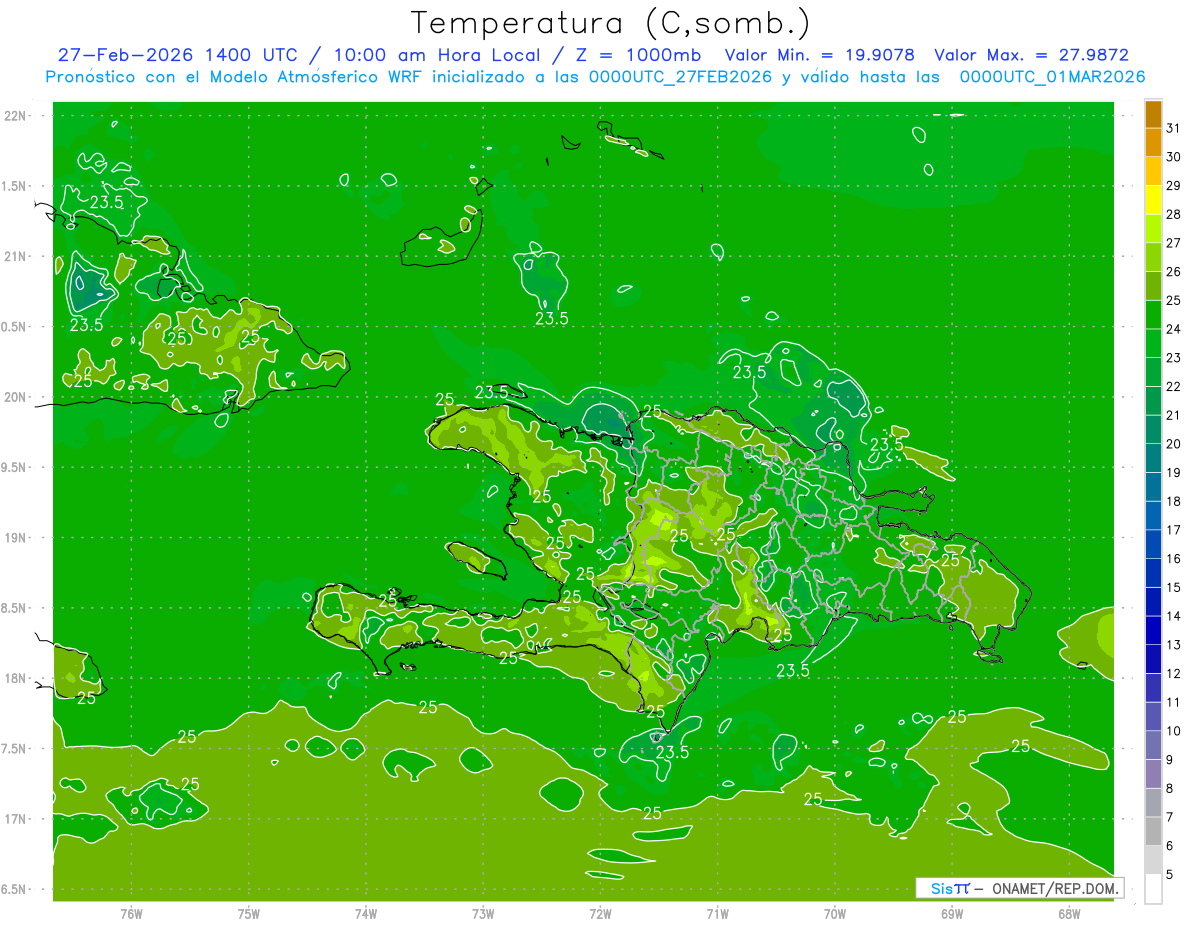Click the '13' value on the color scale
This screenshot has width=1200, height=927.
[x=1174, y=645]
